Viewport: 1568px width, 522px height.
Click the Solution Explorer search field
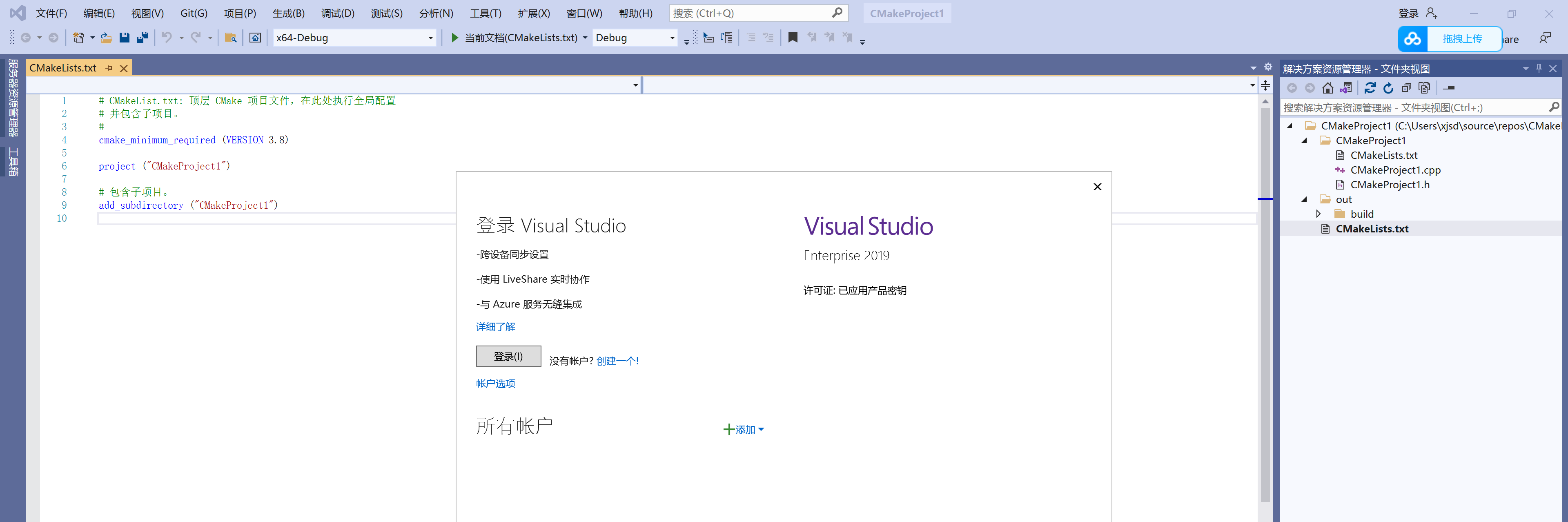click(1420, 108)
